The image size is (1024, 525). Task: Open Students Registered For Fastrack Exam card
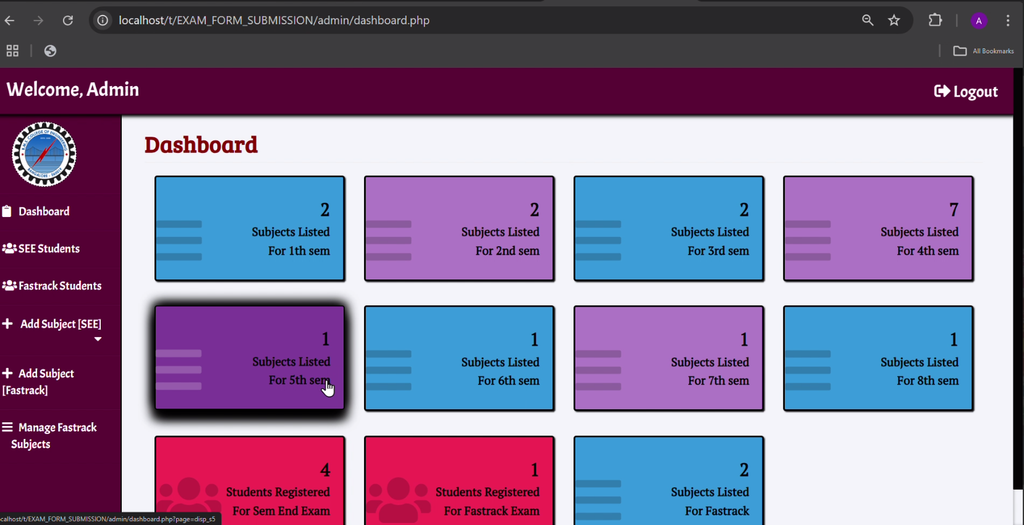click(x=459, y=481)
